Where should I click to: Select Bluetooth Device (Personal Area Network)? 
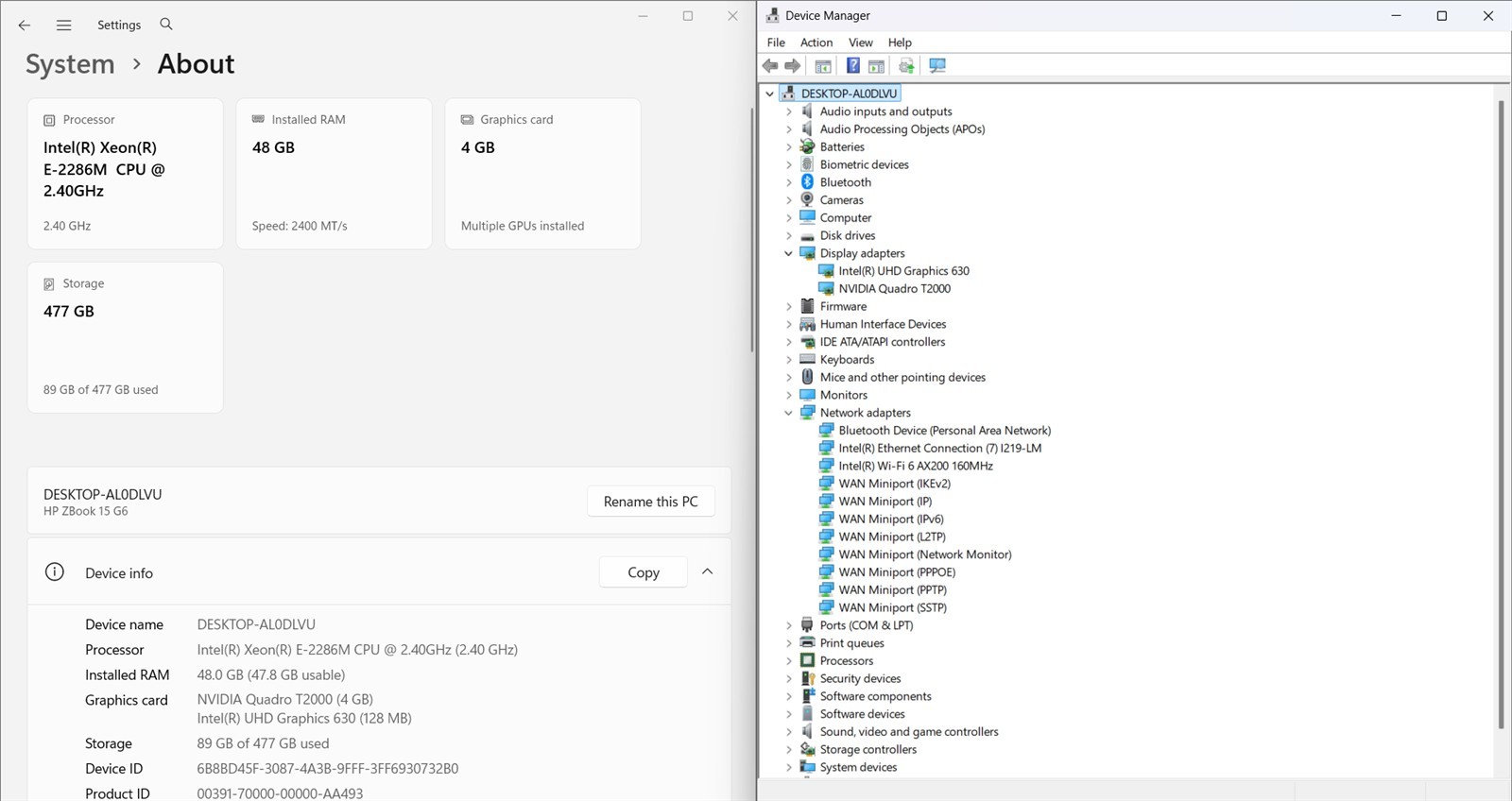(944, 430)
